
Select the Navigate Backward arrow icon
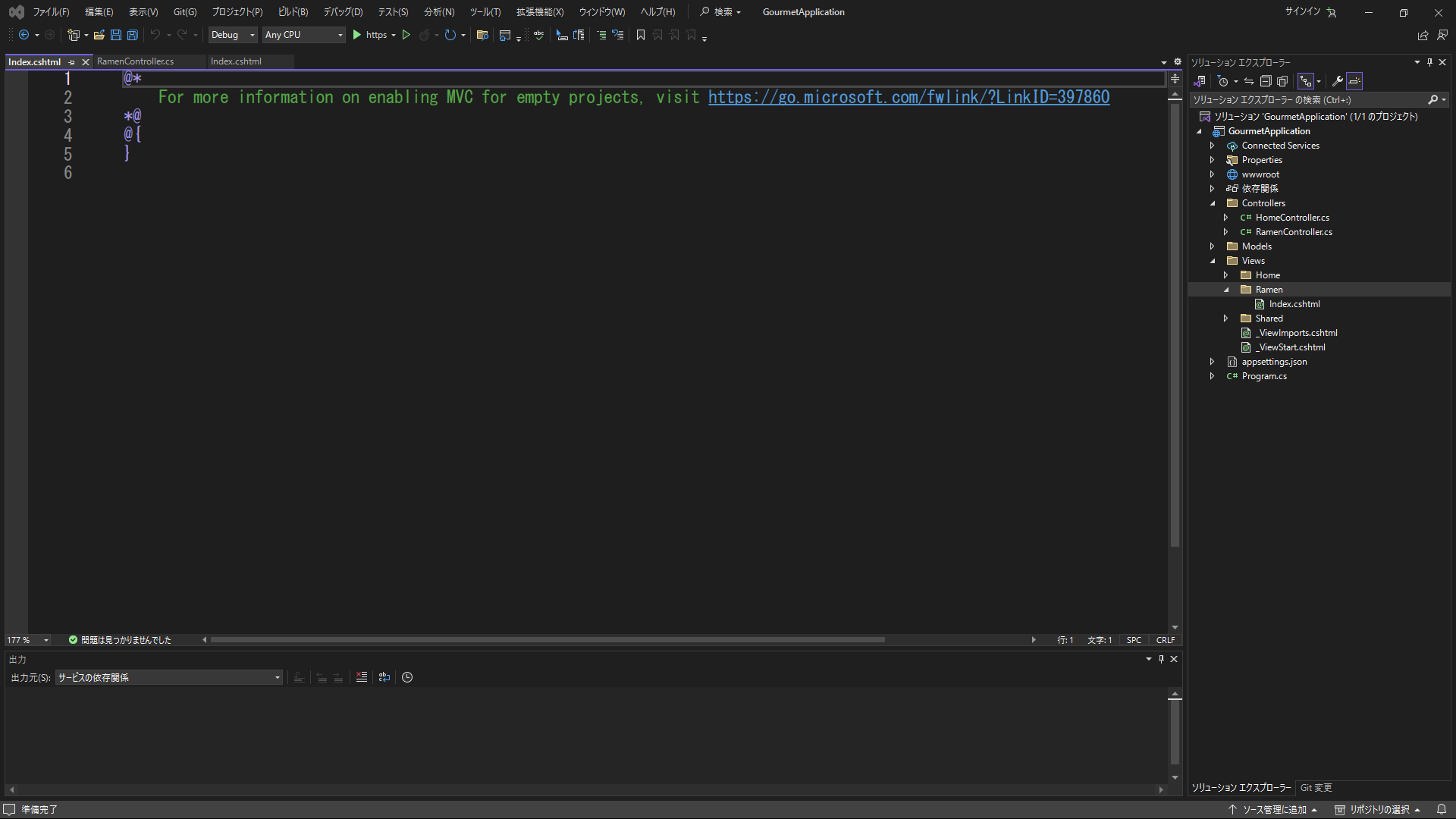pos(23,35)
